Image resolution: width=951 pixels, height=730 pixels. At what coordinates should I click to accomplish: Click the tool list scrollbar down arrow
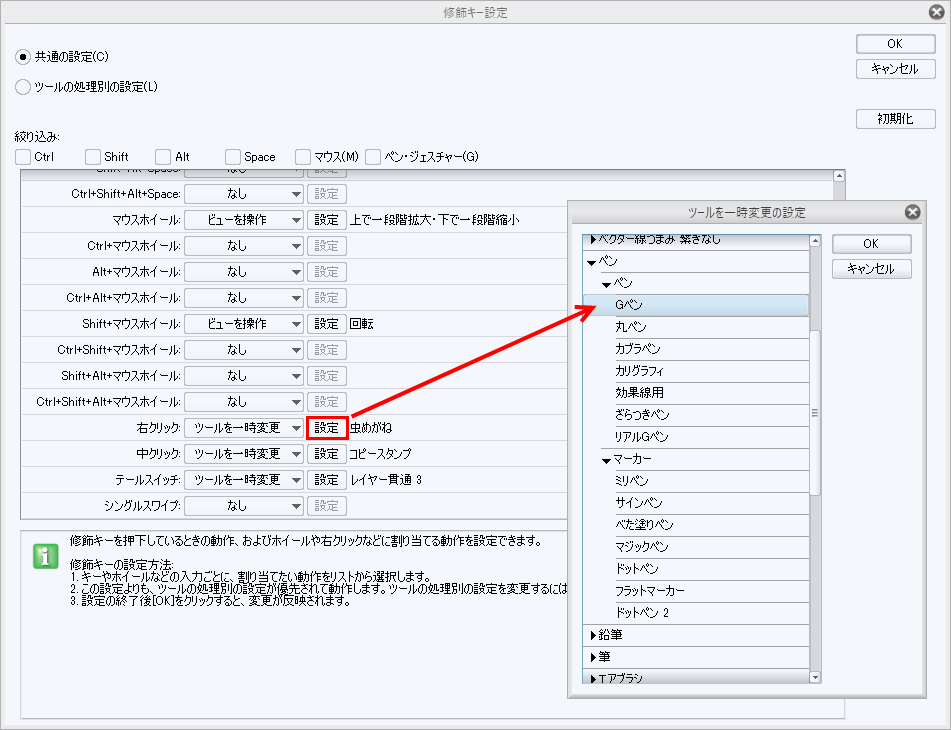815,677
